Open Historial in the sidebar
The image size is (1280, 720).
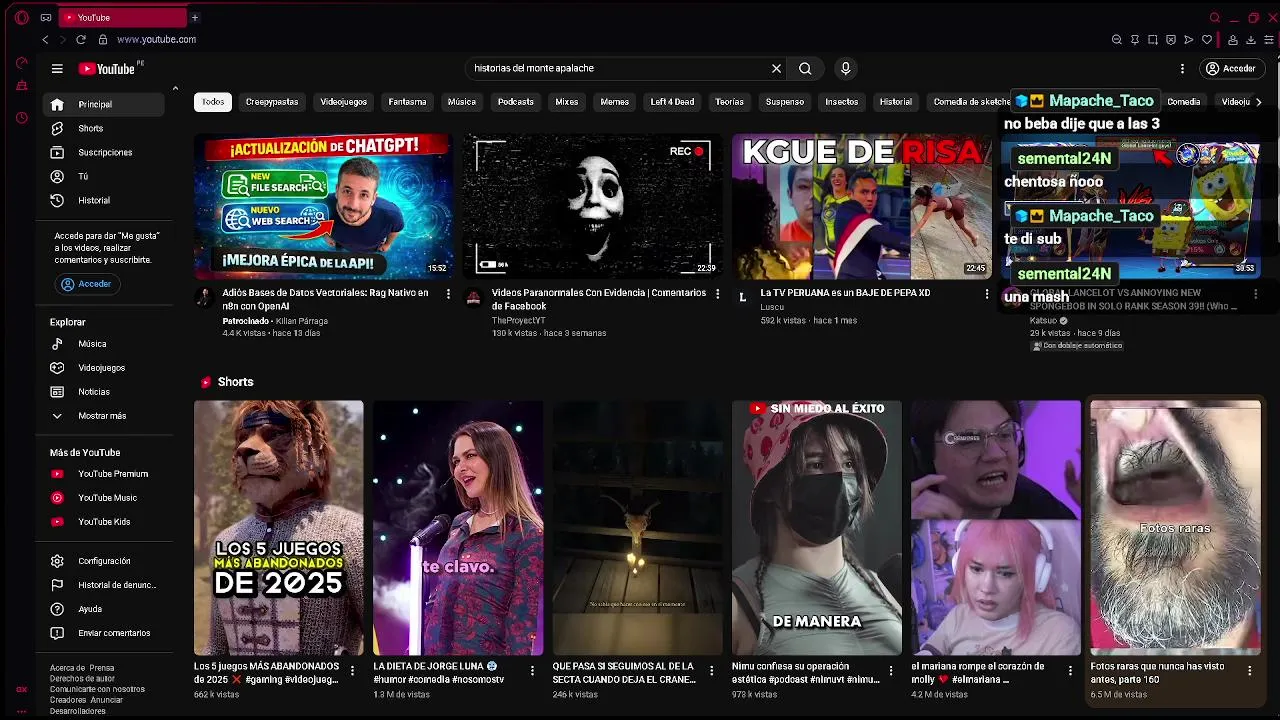point(103,200)
